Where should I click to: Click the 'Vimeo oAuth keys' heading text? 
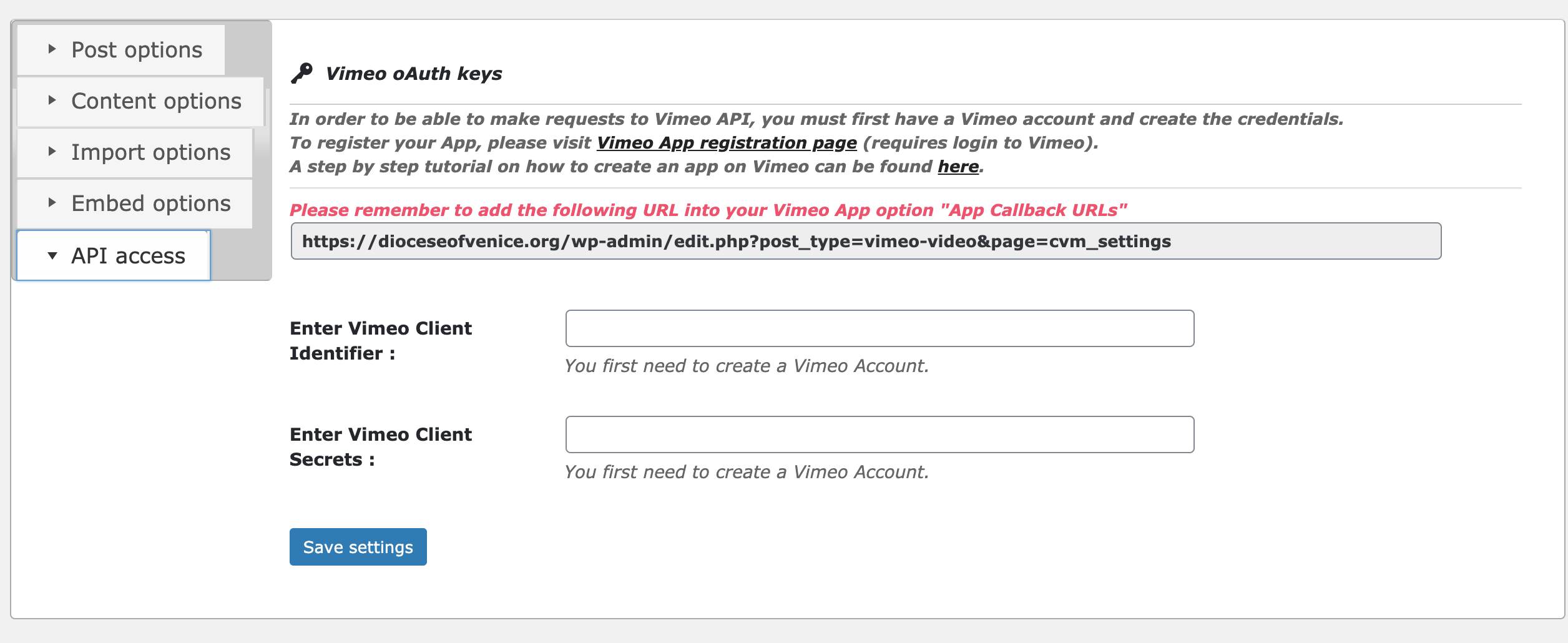point(413,74)
